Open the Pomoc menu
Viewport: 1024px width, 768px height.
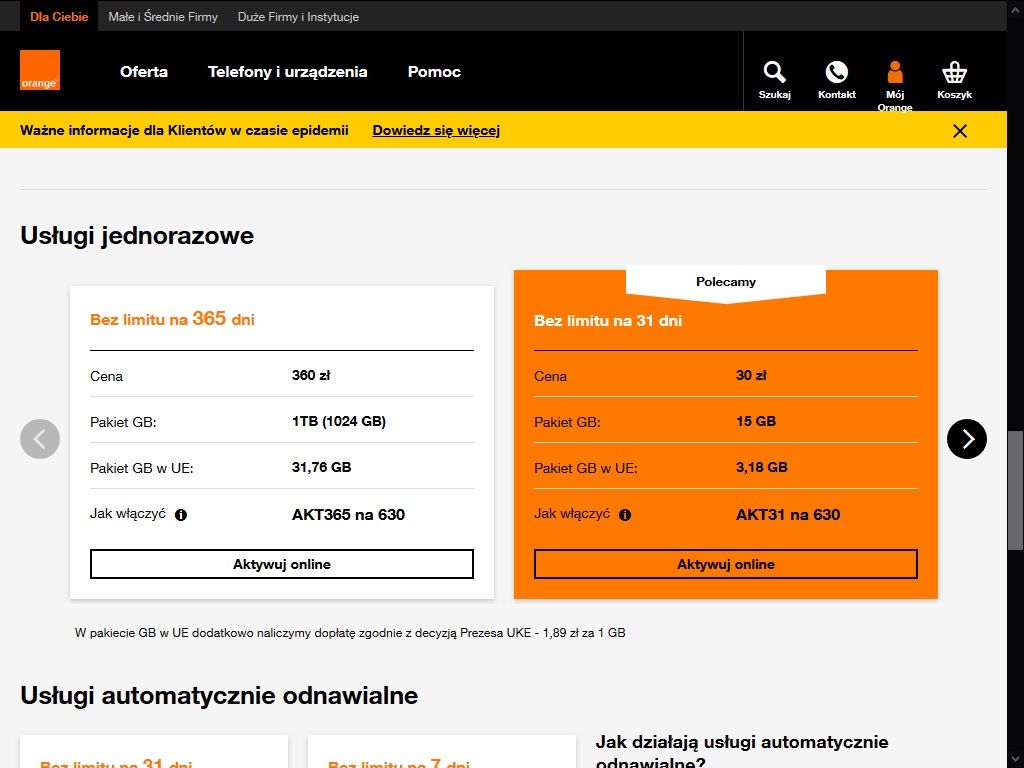coord(433,72)
